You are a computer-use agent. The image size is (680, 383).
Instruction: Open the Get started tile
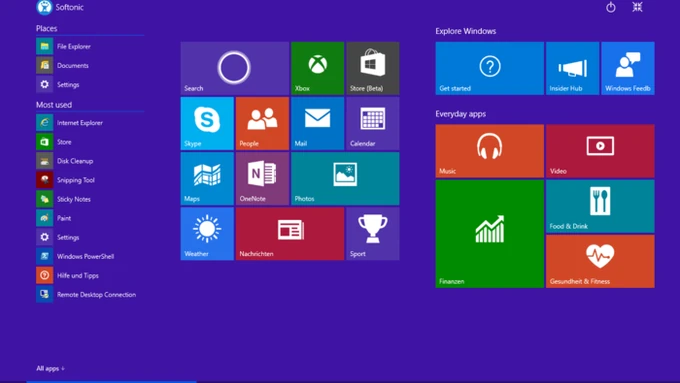point(490,68)
